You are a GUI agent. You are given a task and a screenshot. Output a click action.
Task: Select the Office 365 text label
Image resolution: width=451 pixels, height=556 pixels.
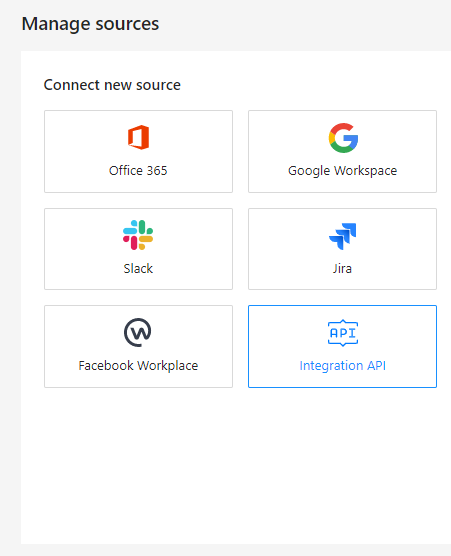(x=138, y=171)
